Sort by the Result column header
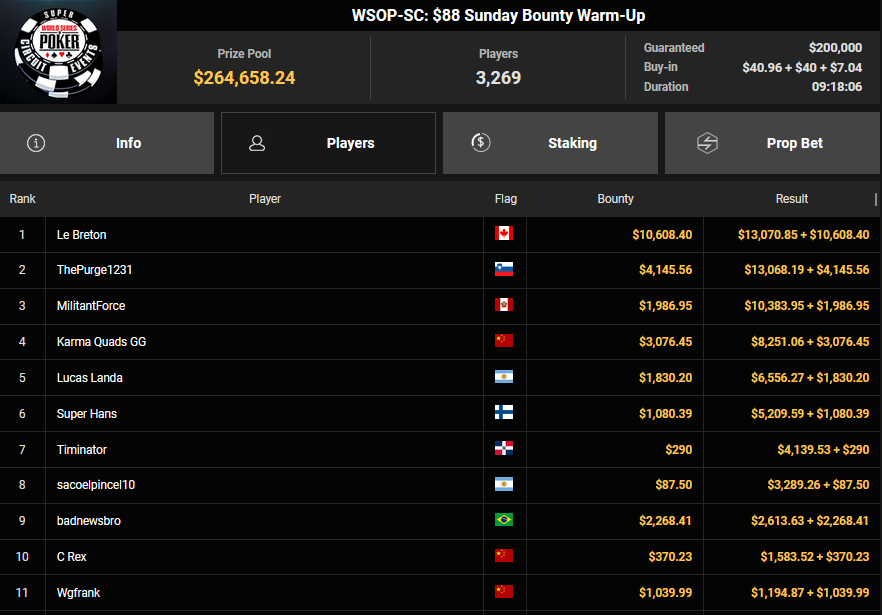Image resolution: width=882 pixels, height=615 pixels. click(791, 199)
